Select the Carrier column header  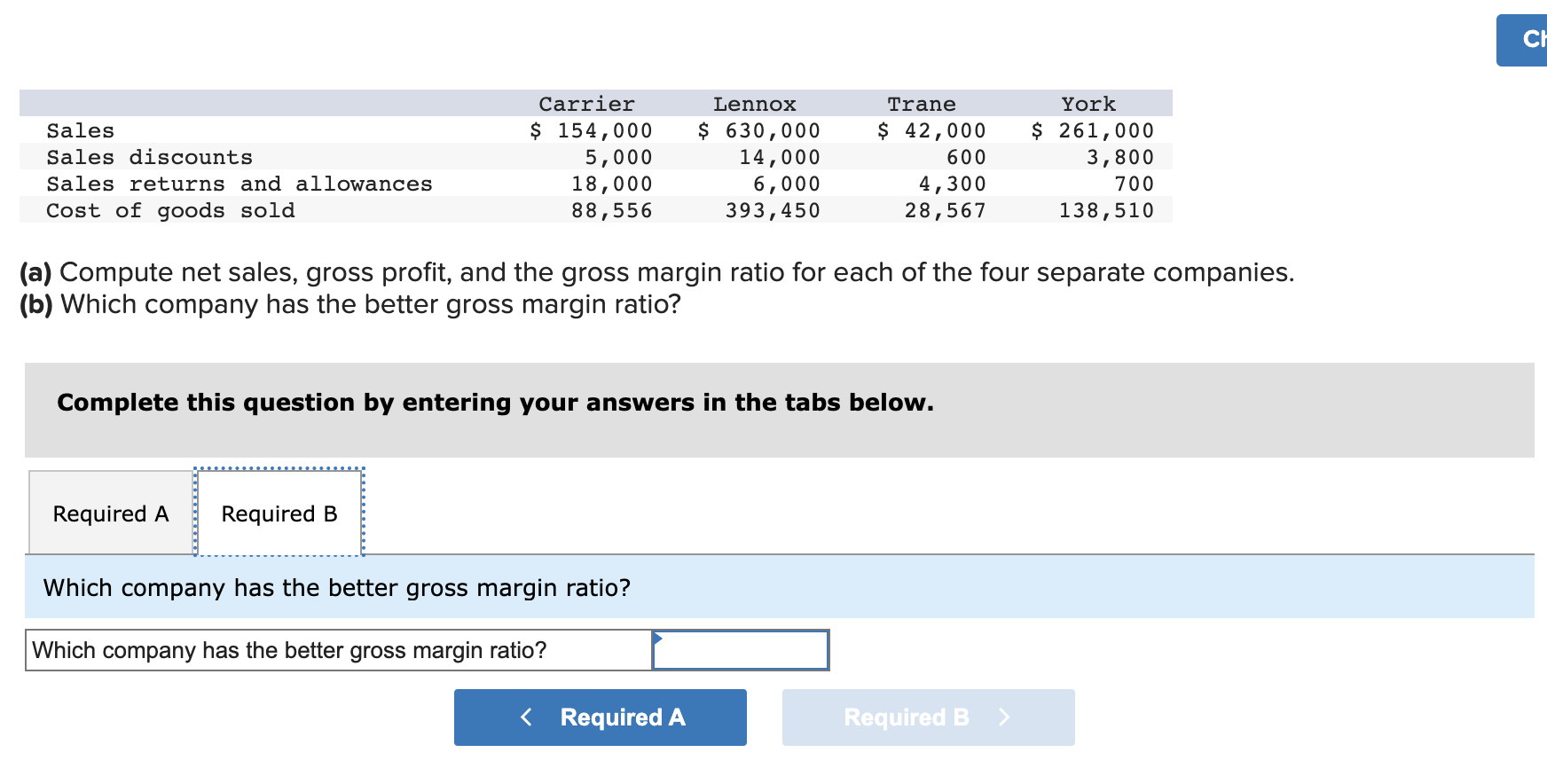587,104
